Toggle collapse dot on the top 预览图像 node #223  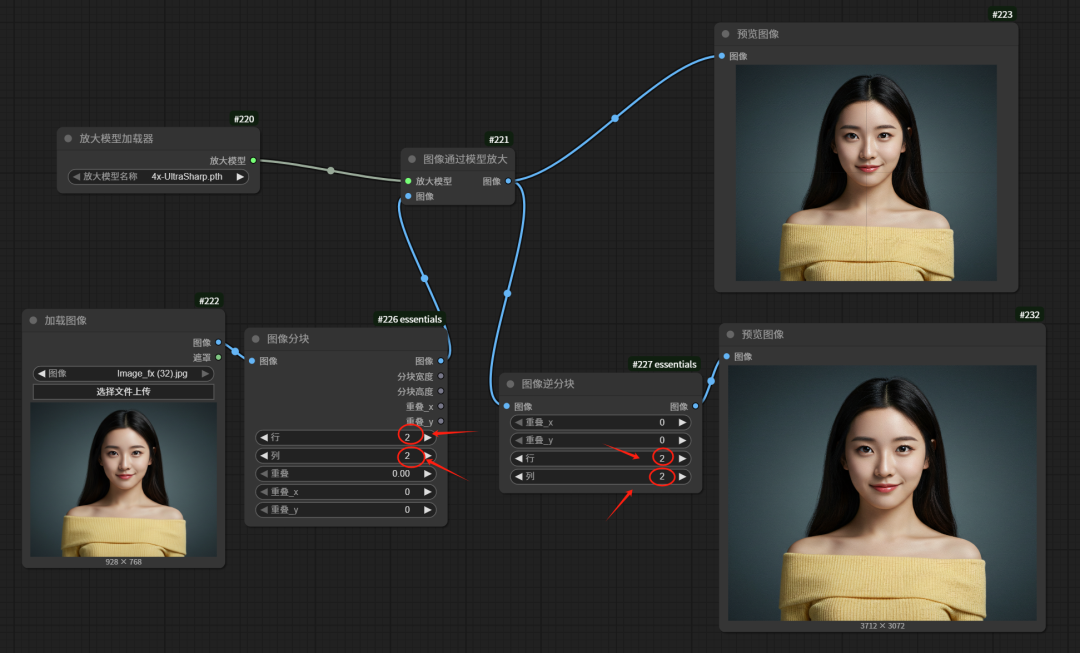725,34
